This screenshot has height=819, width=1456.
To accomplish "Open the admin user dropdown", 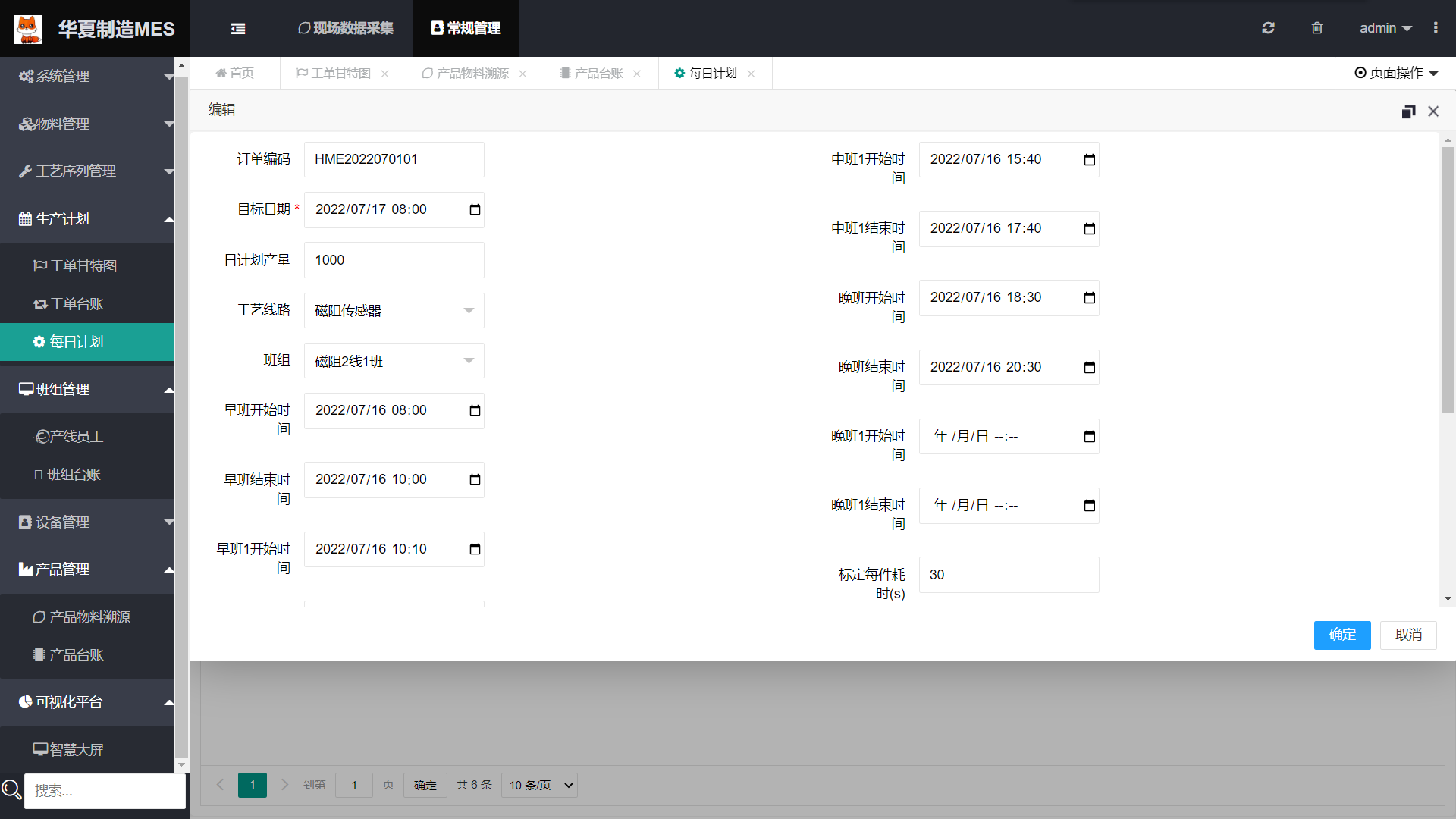I will 1385,28.
